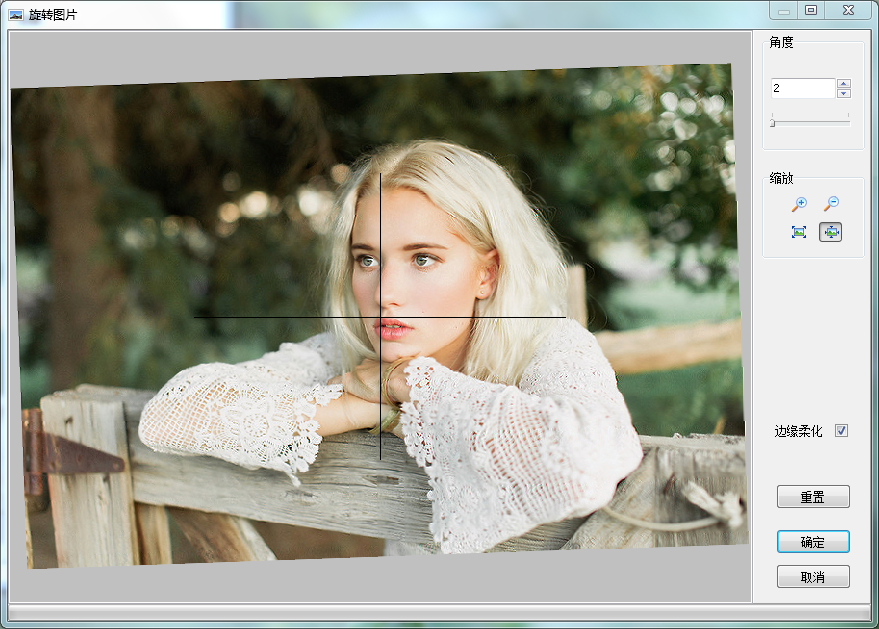Decrease angle with the down spinner arrow
The image size is (879, 629).
pos(844,94)
